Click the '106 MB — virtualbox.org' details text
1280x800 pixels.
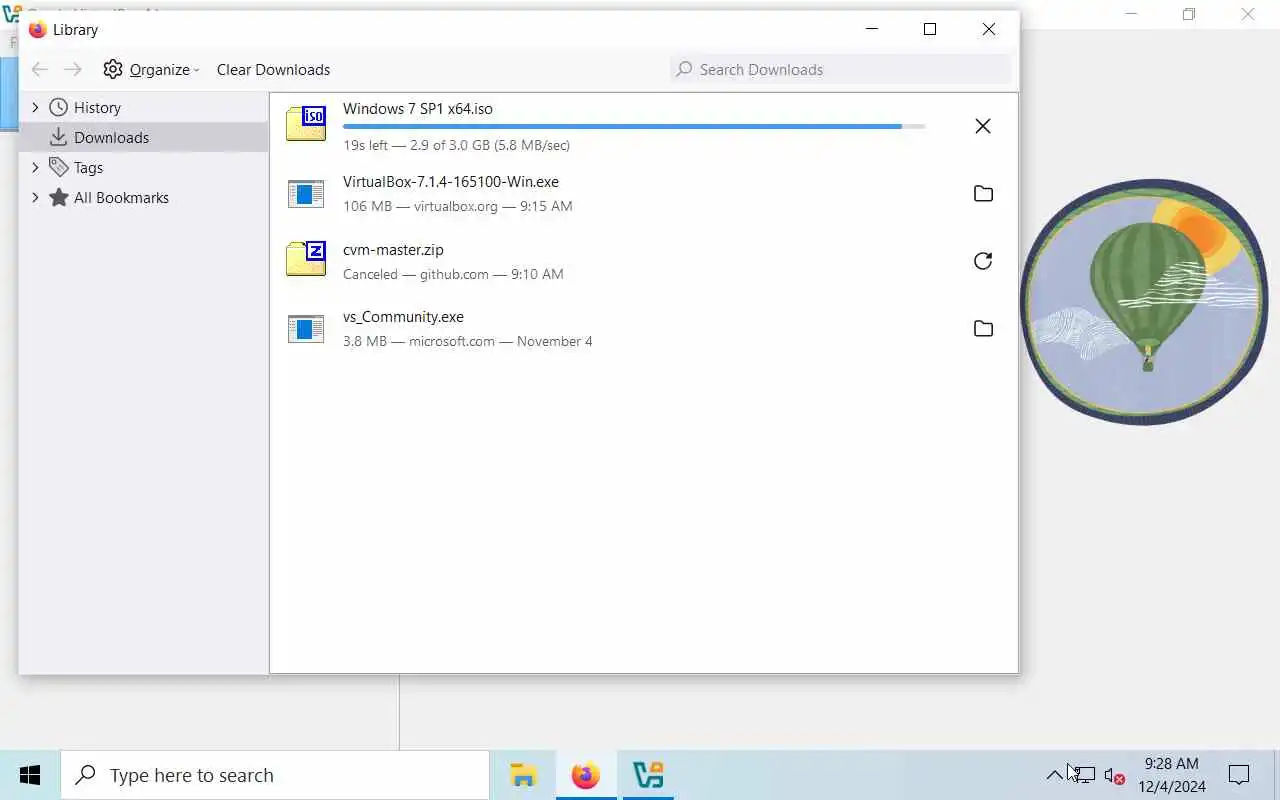458,206
